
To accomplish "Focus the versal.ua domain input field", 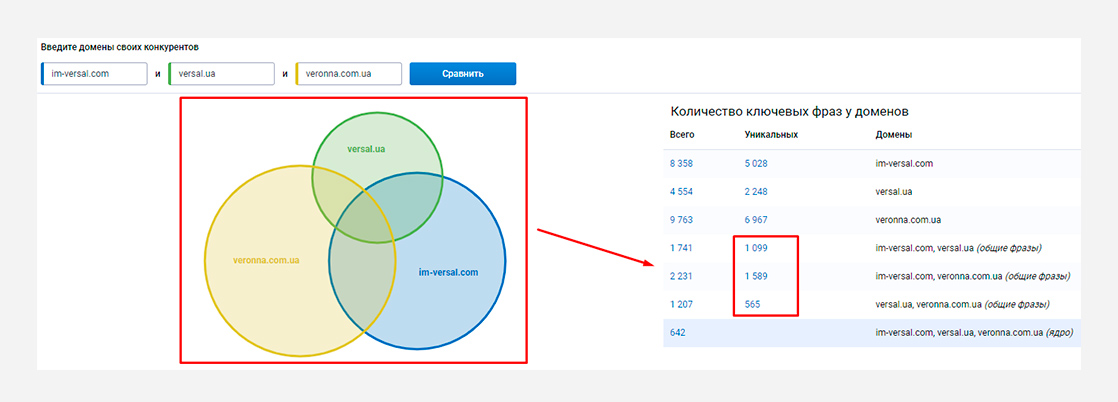I will (222, 73).
